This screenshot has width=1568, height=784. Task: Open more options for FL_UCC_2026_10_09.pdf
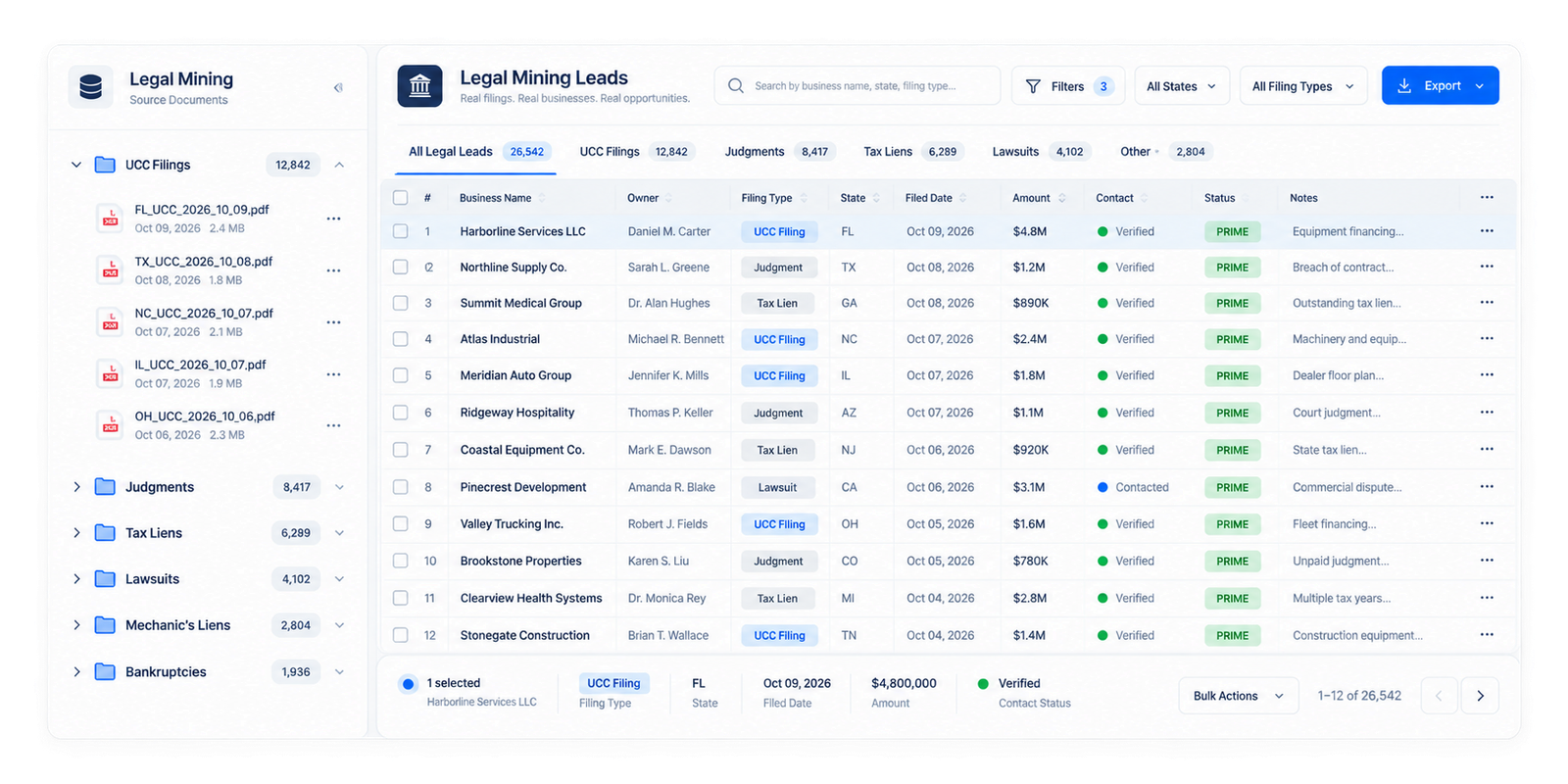[x=333, y=219]
